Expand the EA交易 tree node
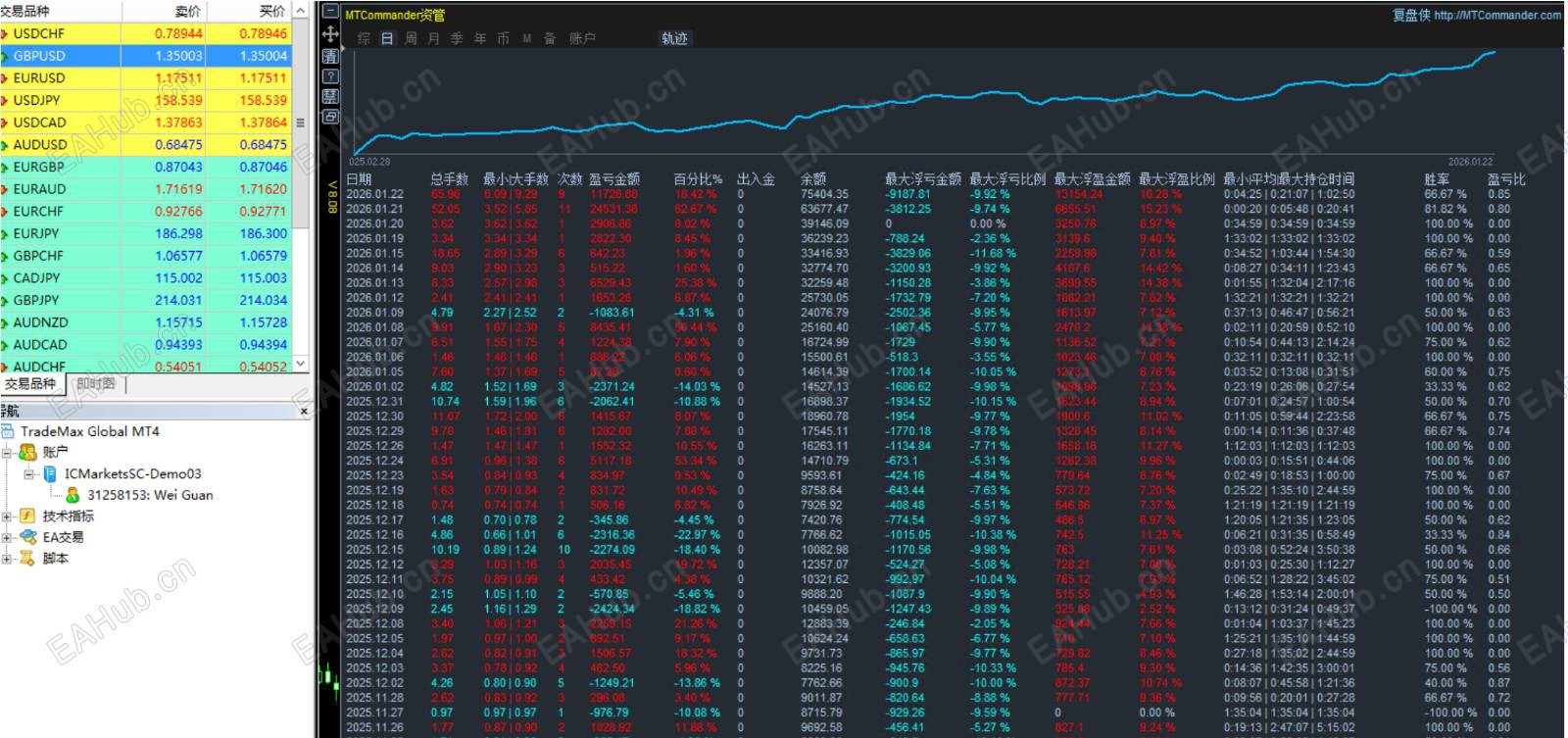Screen dimensions: 1568x738 7,538
